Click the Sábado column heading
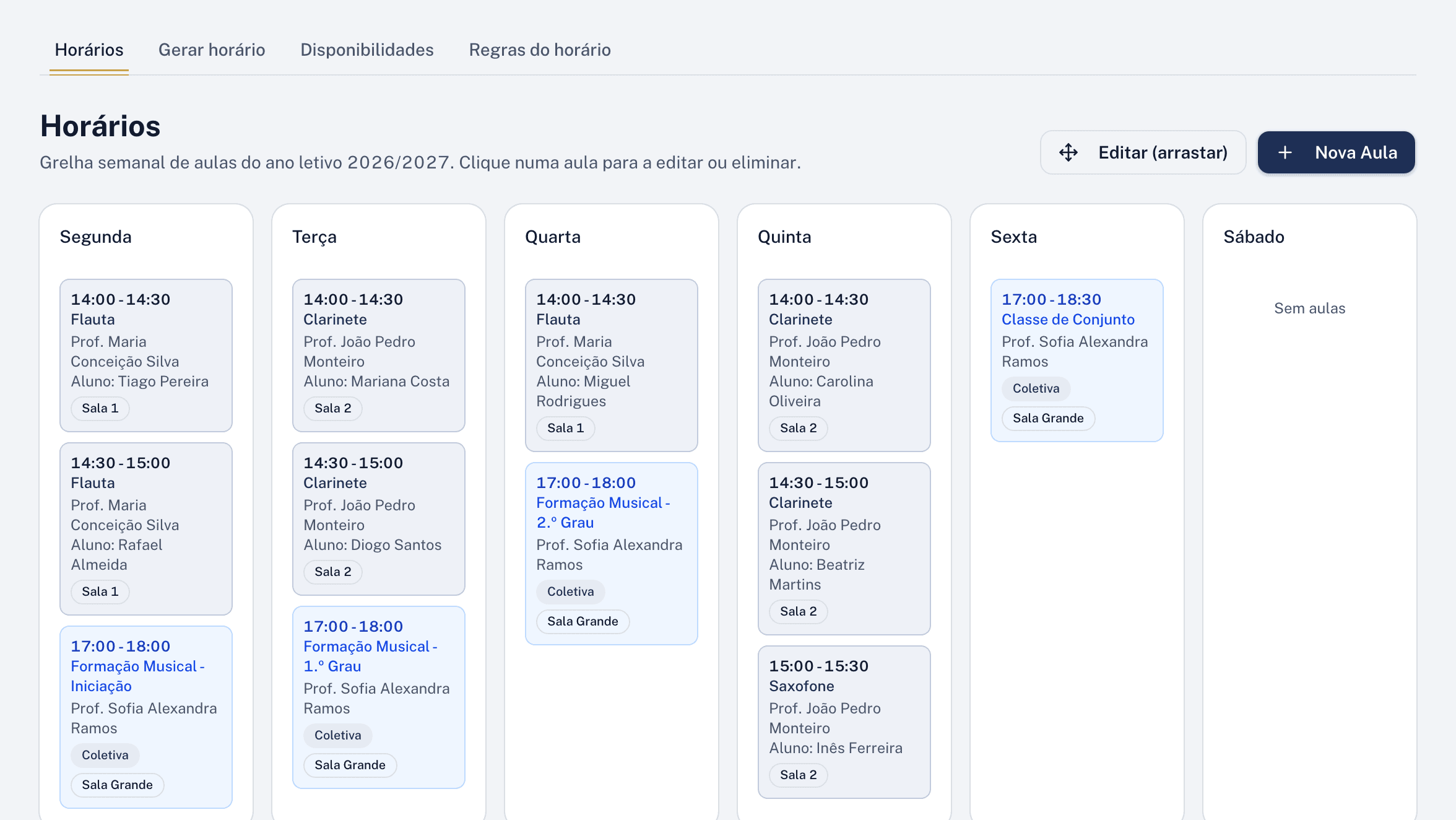Image resolution: width=1456 pixels, height=820 pixels. click(1254, 237)
